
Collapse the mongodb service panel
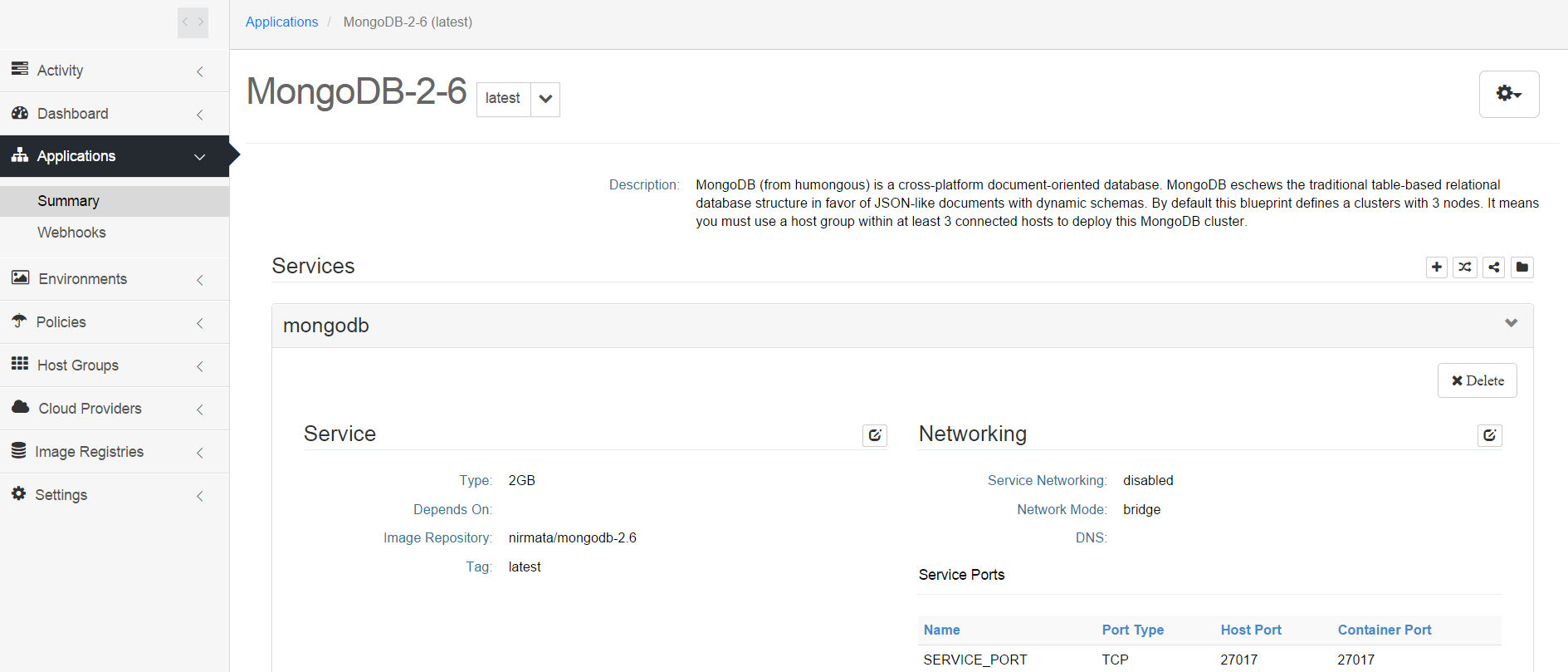click(x=1512, y=323)
